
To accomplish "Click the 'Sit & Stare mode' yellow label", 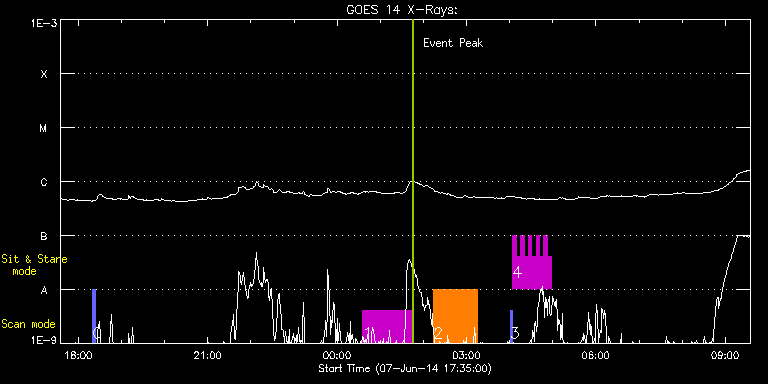I will [x=34, y=265].
